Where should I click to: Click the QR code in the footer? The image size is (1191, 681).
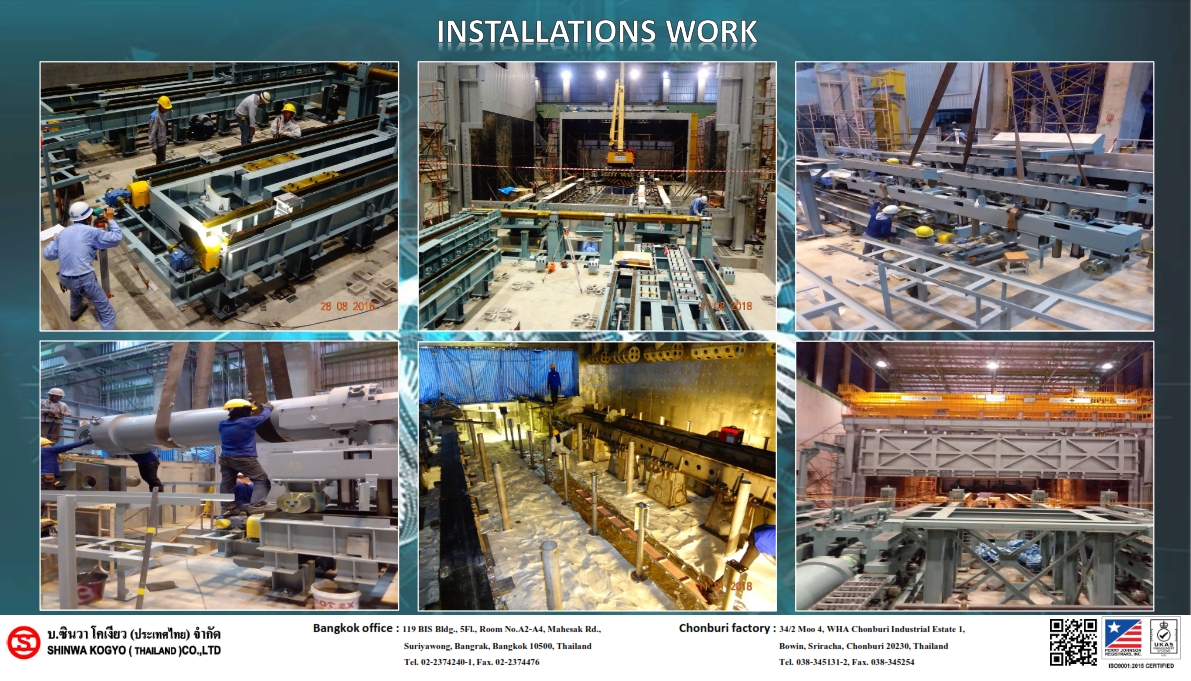click(x=1072, y=641)
